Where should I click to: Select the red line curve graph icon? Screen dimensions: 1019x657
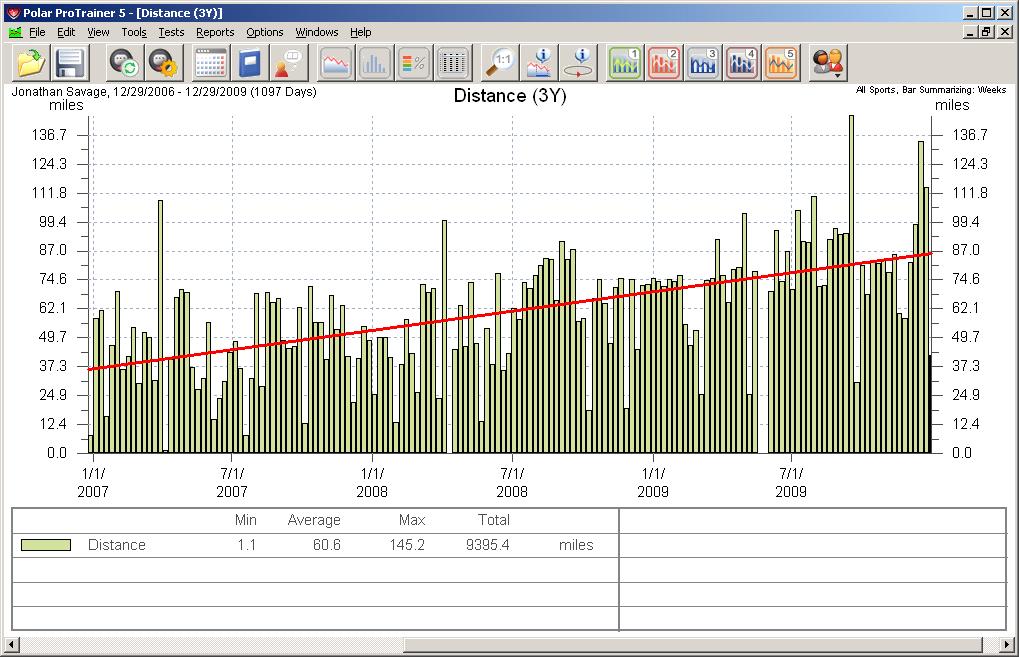[336, 63]
